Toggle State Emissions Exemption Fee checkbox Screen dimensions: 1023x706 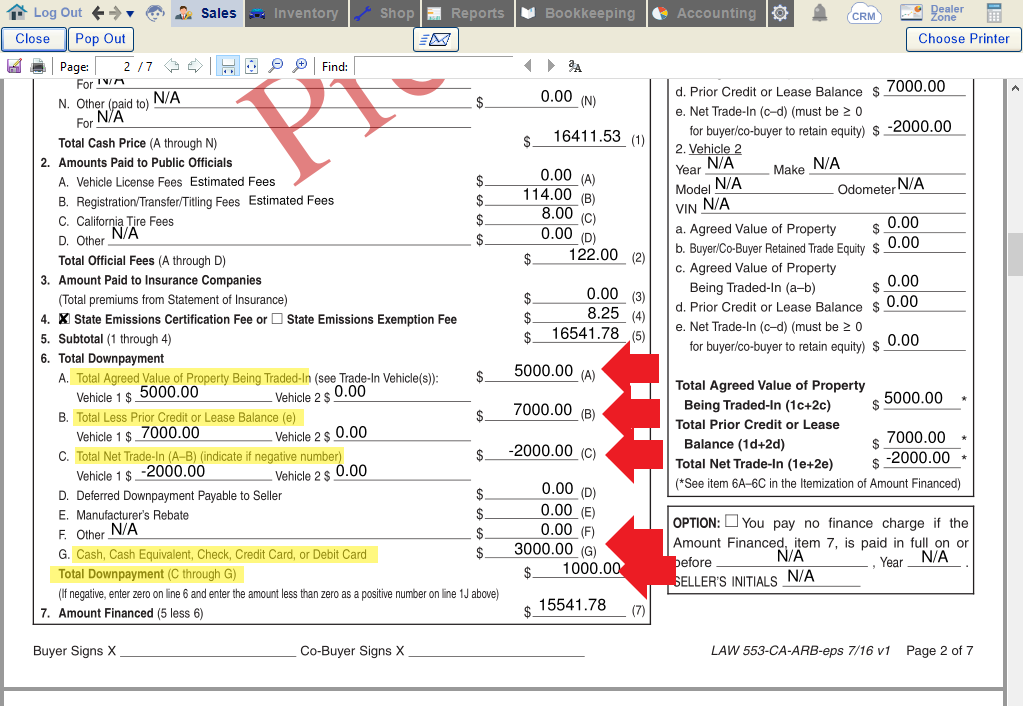tap(277, 318)
